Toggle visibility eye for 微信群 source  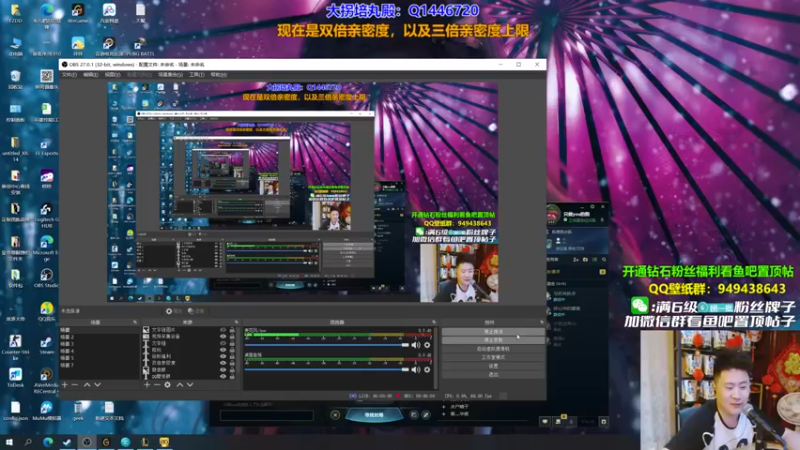pos(223,370)
